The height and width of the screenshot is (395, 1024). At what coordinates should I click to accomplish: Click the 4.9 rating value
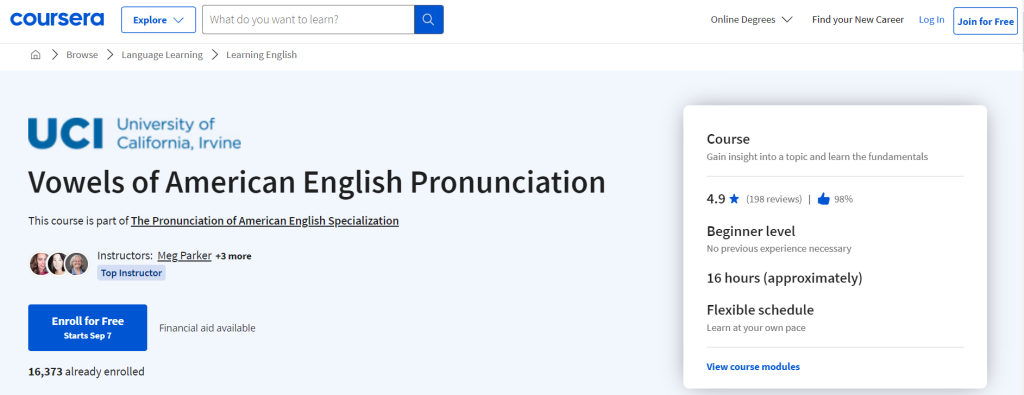pos(716,199)
